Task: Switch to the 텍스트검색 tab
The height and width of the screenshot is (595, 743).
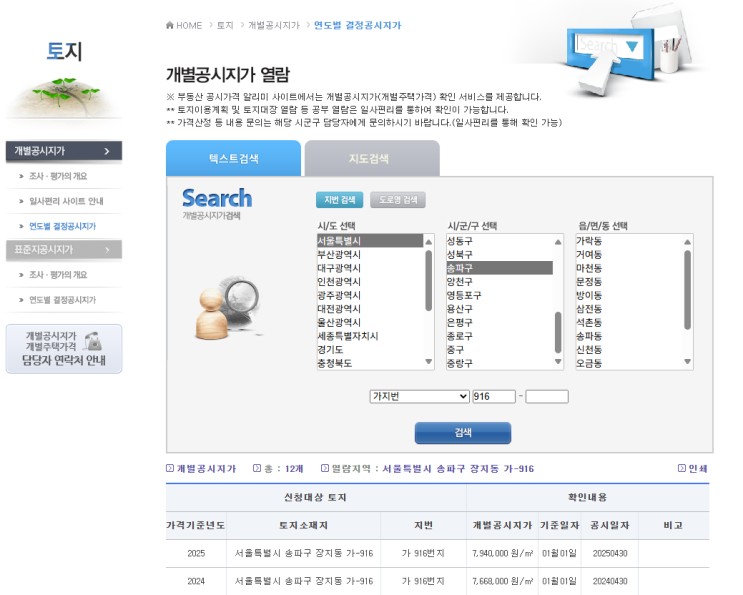Action: pos(234,158)
